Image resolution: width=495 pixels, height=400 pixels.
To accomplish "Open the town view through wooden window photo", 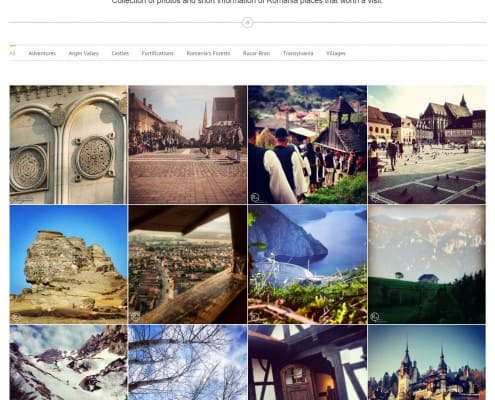I will pos(188,264).
